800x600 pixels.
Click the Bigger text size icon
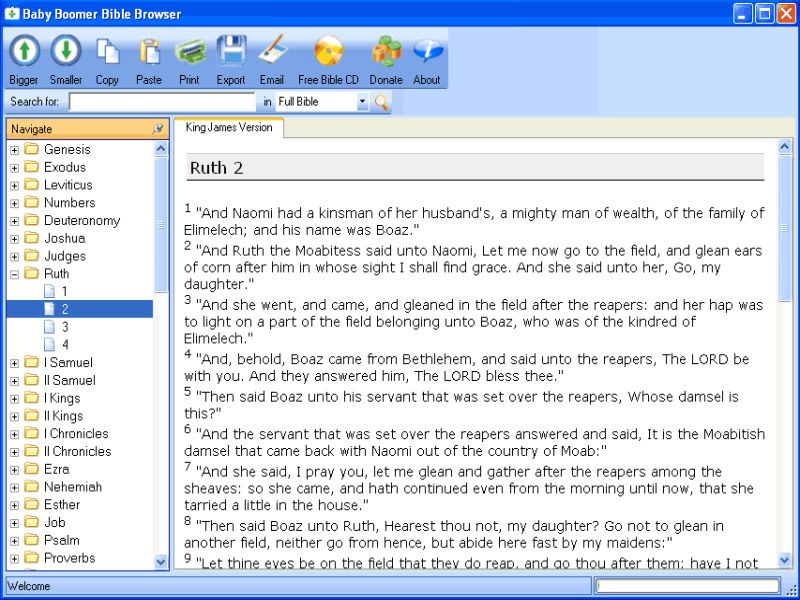pos(24,51)
